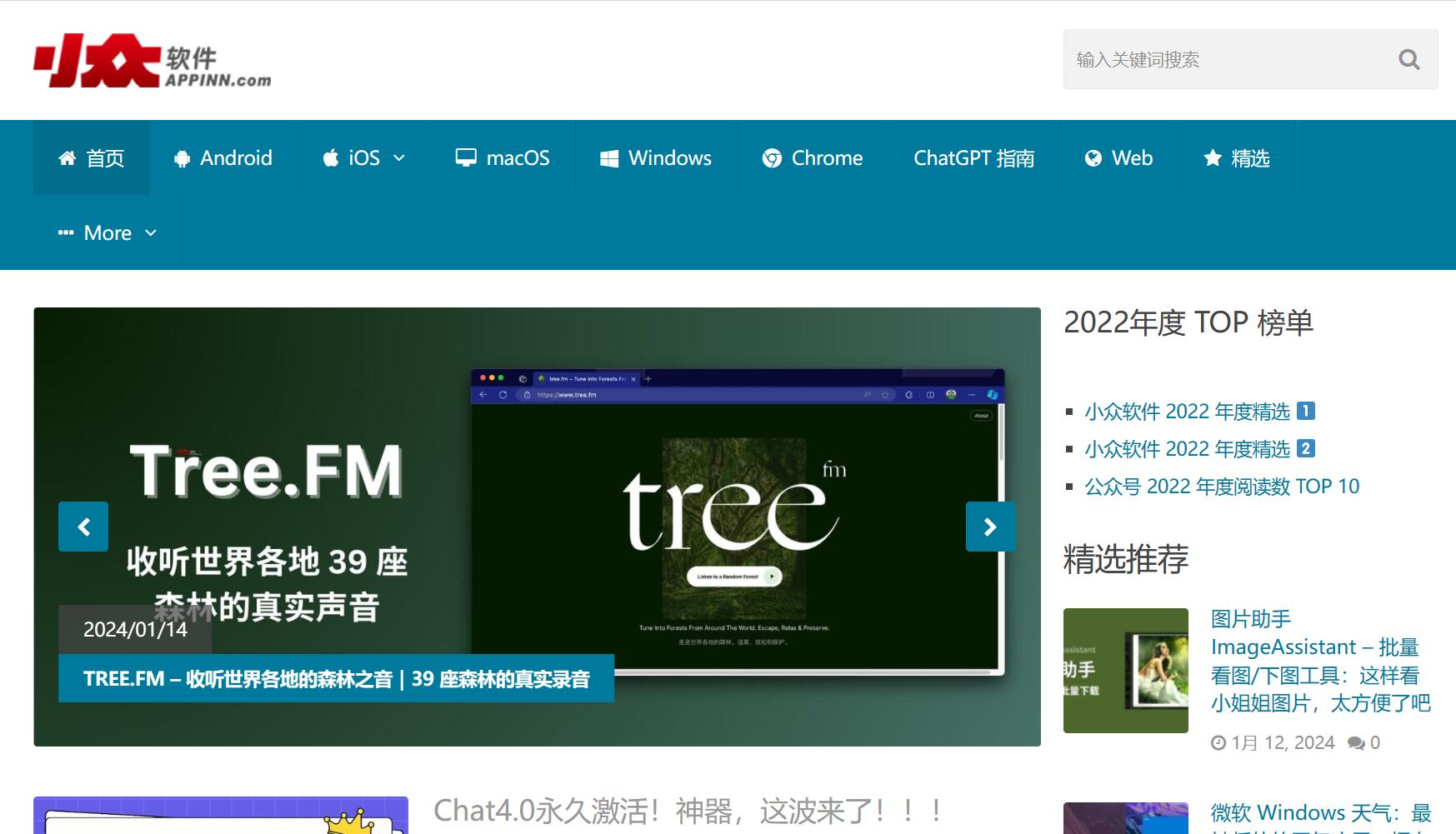The image size is (1456, 834).
Task: Open 小众软件 2022 年度精选 2 link
Action: click(1199, 449)
